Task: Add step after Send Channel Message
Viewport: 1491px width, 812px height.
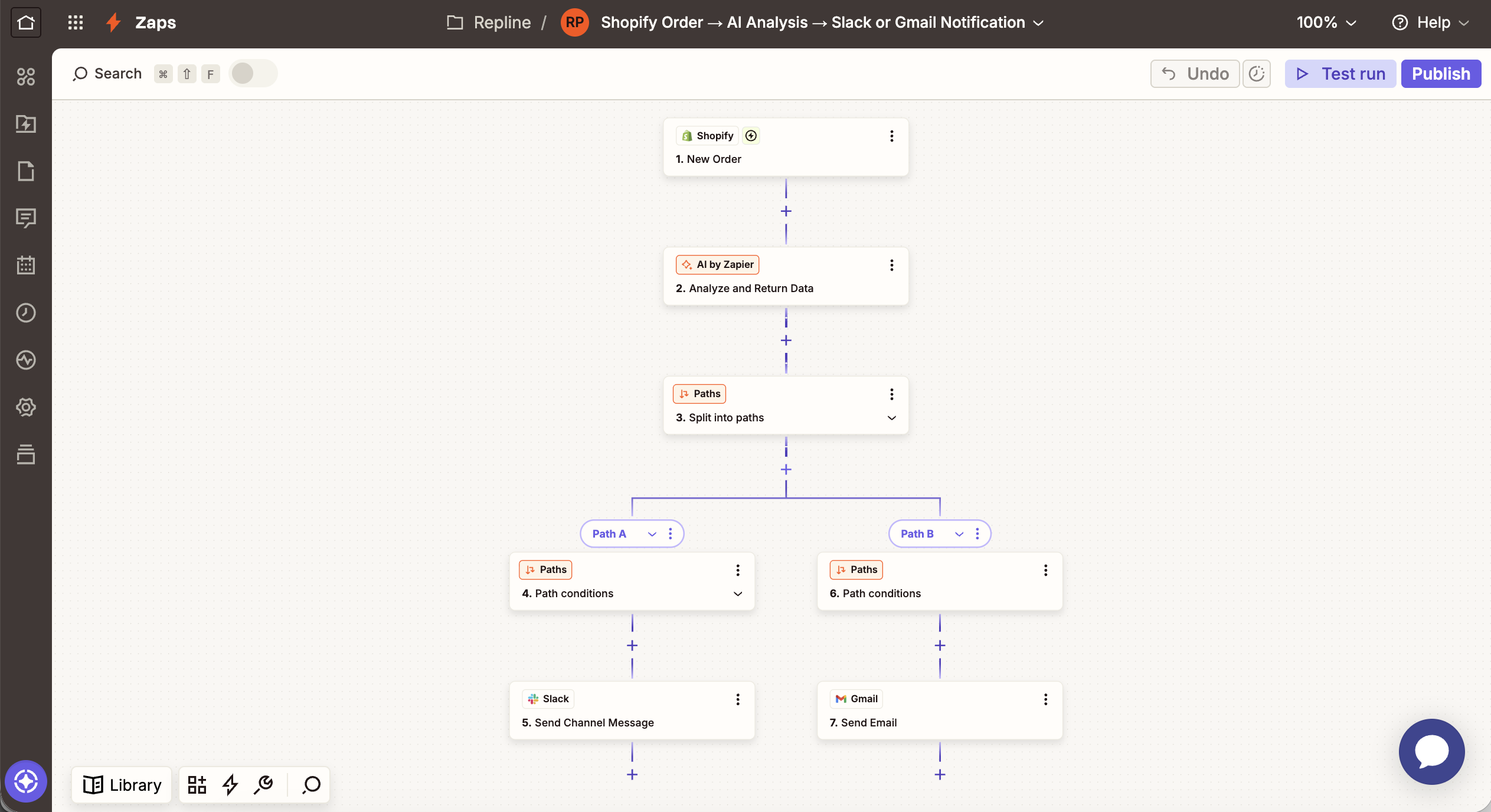Action: pos(632,775)
